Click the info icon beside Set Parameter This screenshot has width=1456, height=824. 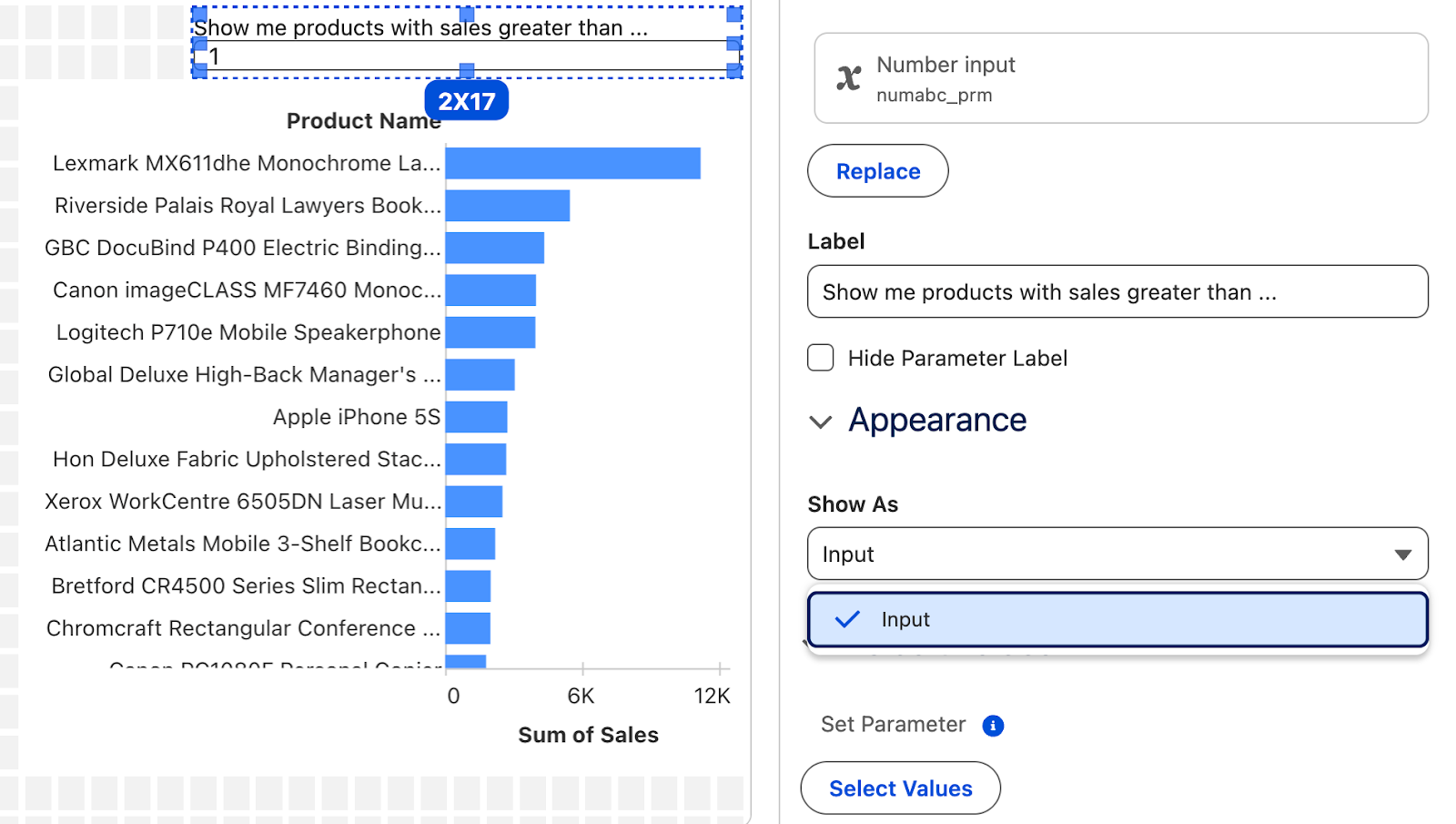(x=993, y=726)
